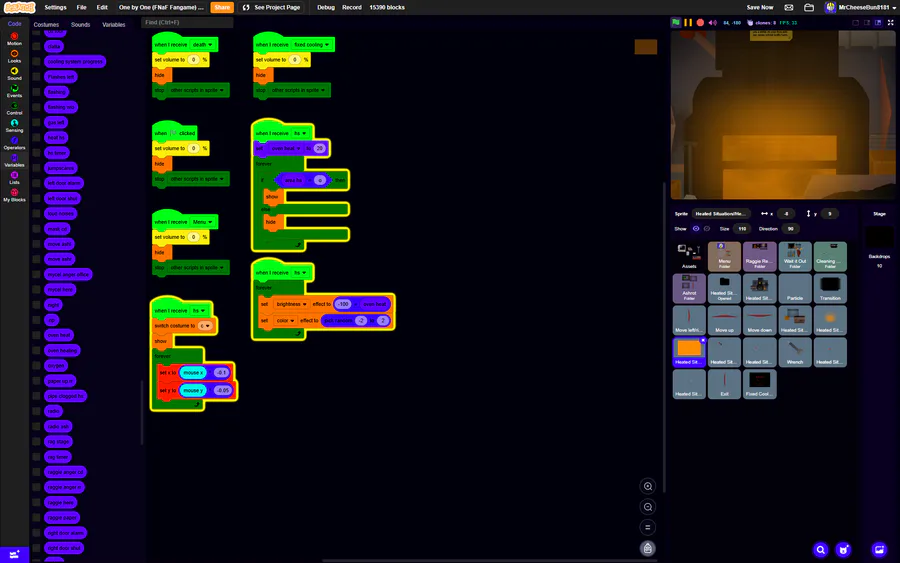The height and width of the screenshot is (563, 900).
Task: Open 'oven heat' variable dropdown in set block
Action: point(285,149)
